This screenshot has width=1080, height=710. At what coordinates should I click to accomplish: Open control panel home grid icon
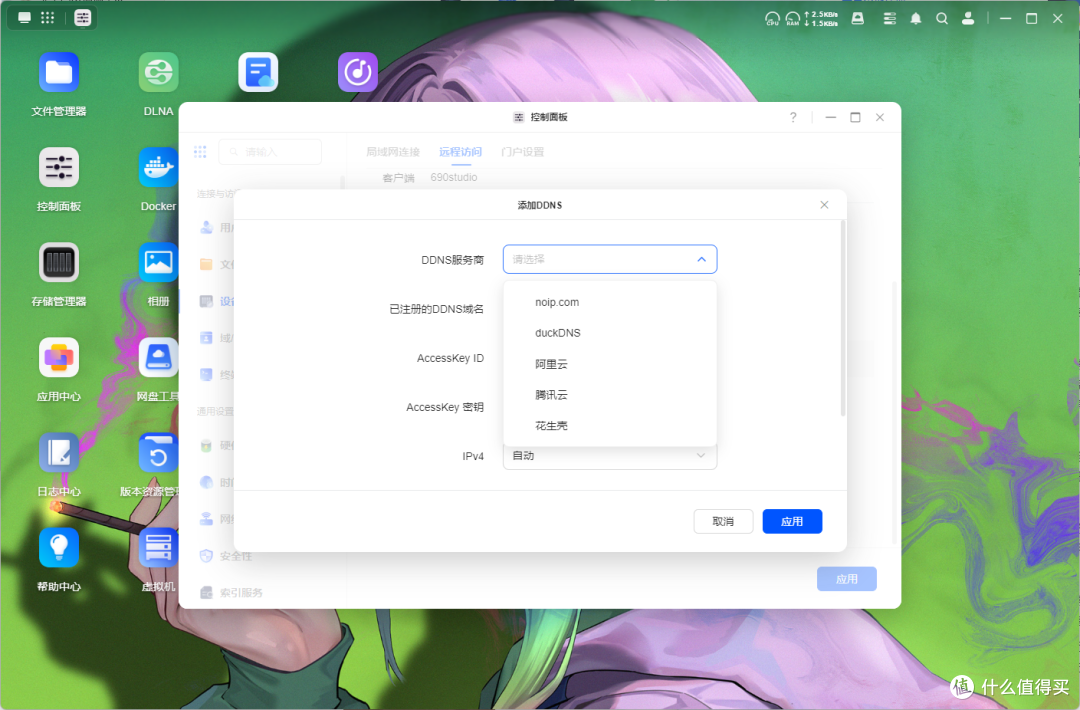tap(200, 152)
